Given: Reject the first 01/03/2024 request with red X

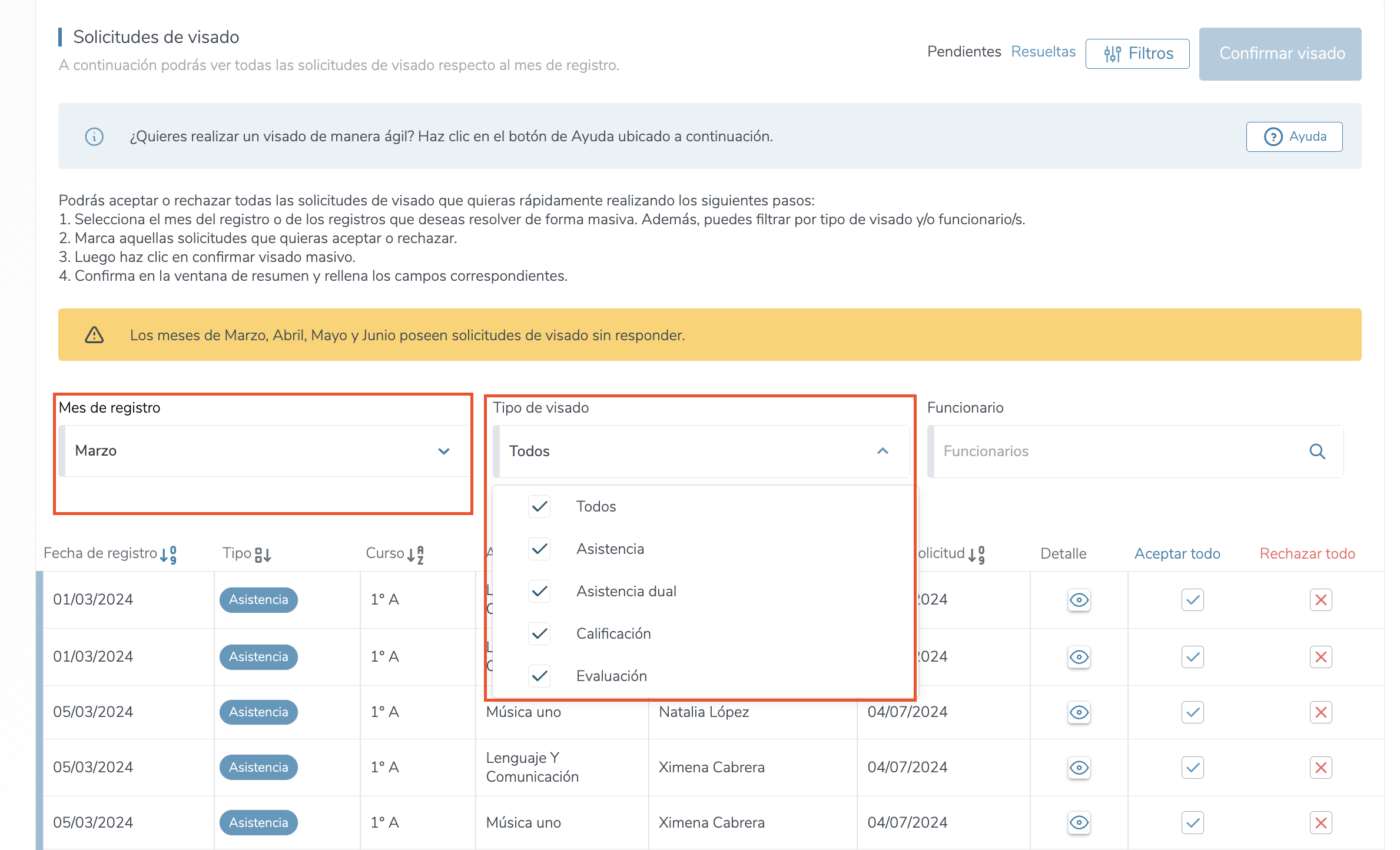Looking at the screenshot, I should pyautogui.click(x=1321, y=600).
